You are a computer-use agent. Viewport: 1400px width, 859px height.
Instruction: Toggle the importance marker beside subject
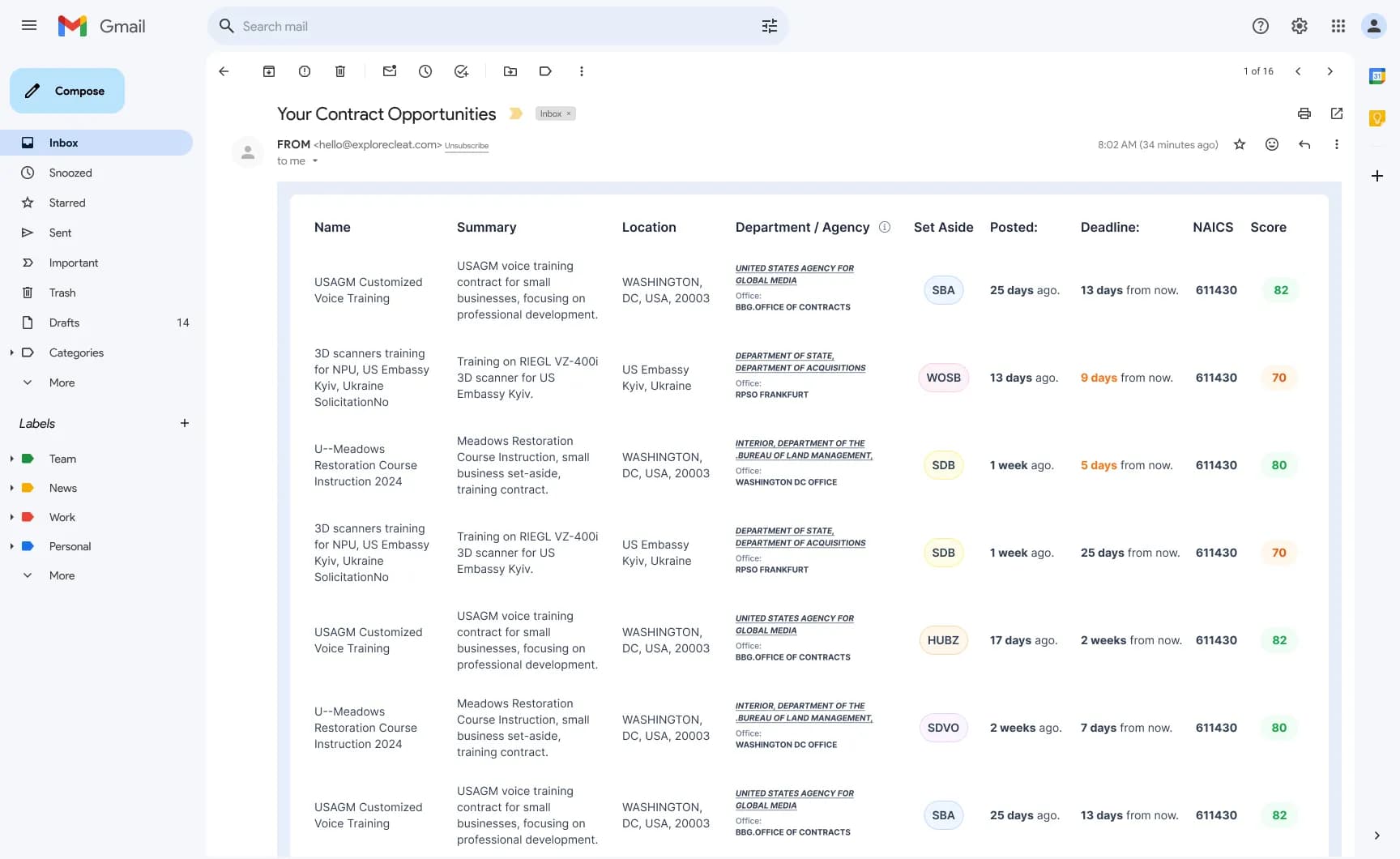[x=515, y=113]
